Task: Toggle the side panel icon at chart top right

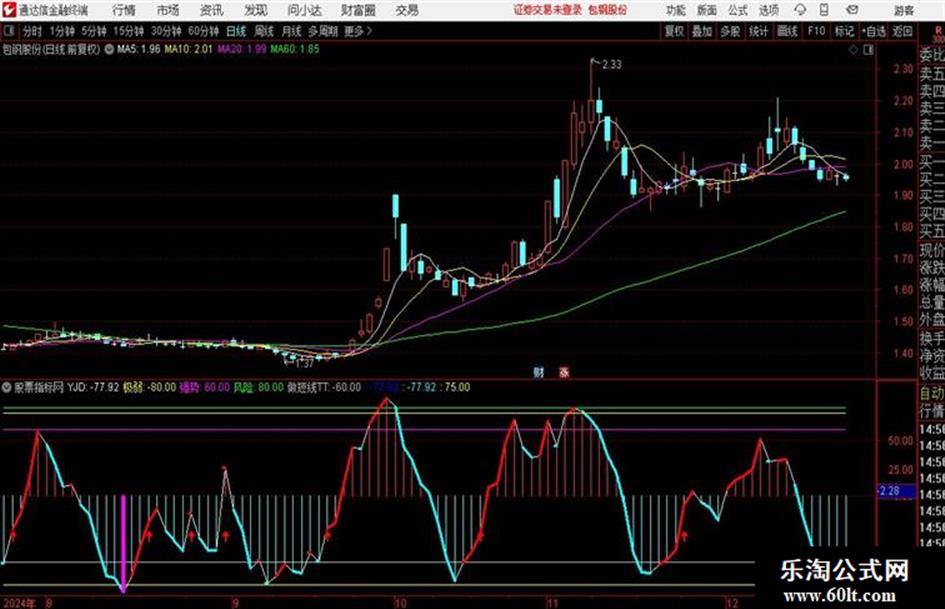Action: coord(868,50)
